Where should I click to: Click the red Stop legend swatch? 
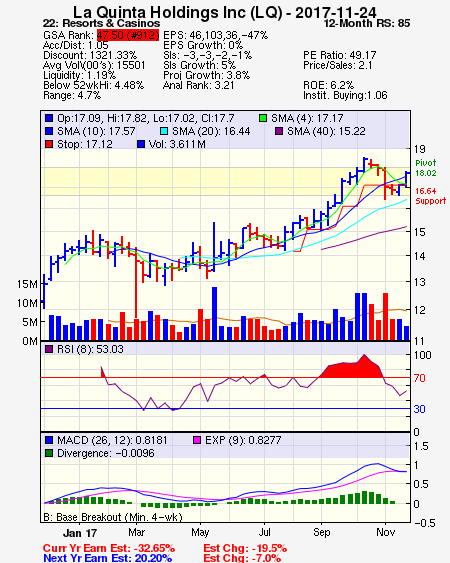tap(49, 144)
